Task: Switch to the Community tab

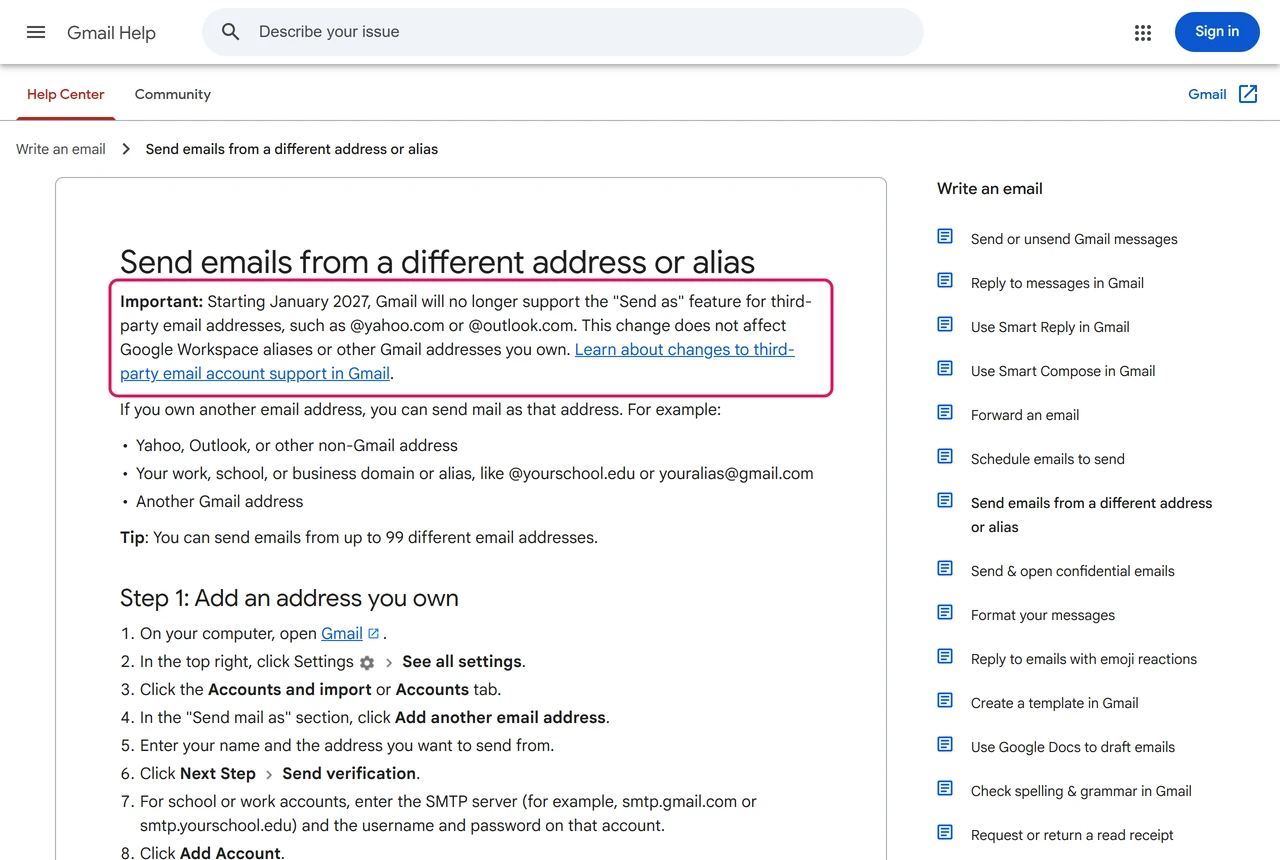Action: [173, 94]
